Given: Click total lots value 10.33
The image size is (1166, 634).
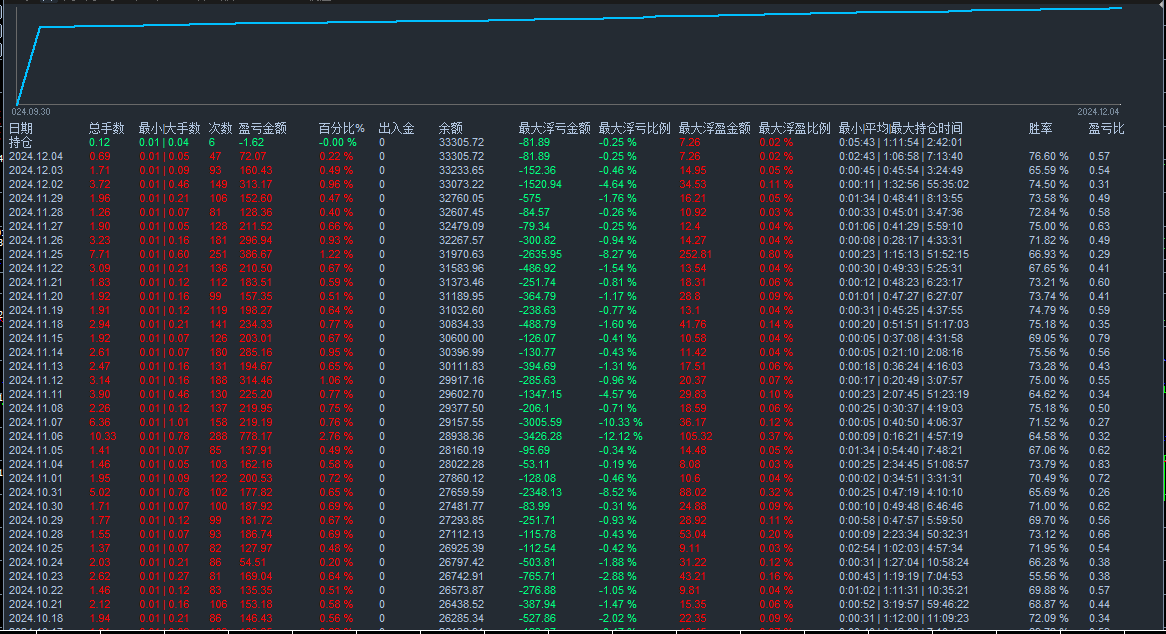Looking at the screenshot, I should coord(103,436).
